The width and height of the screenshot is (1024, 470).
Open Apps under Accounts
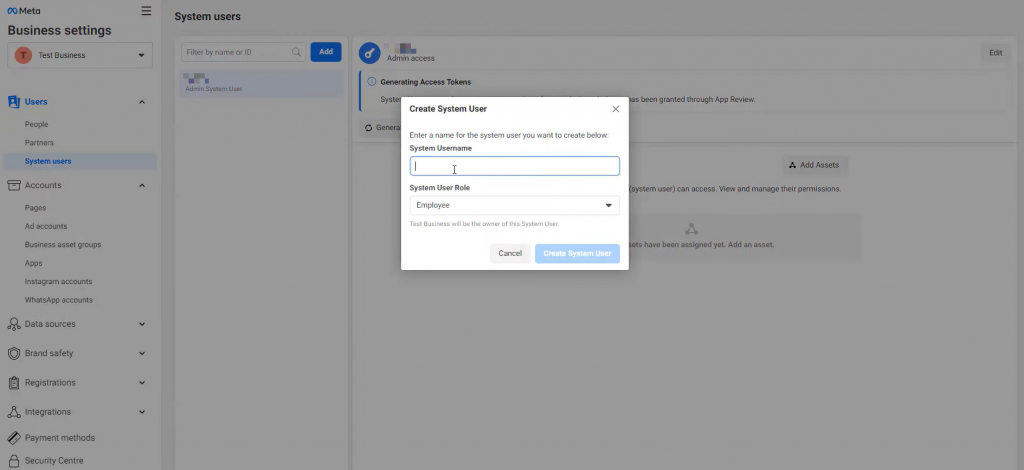(x=33, y=263)
